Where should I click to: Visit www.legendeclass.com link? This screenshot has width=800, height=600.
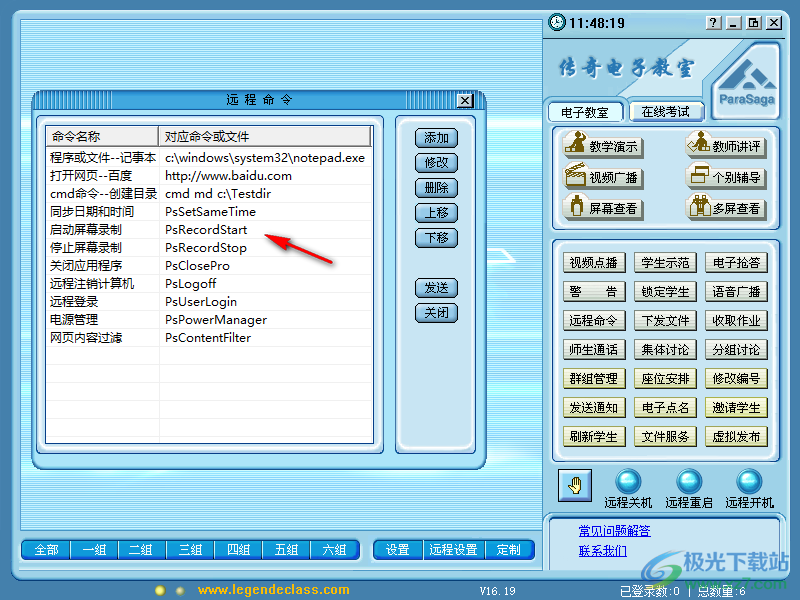273,590
